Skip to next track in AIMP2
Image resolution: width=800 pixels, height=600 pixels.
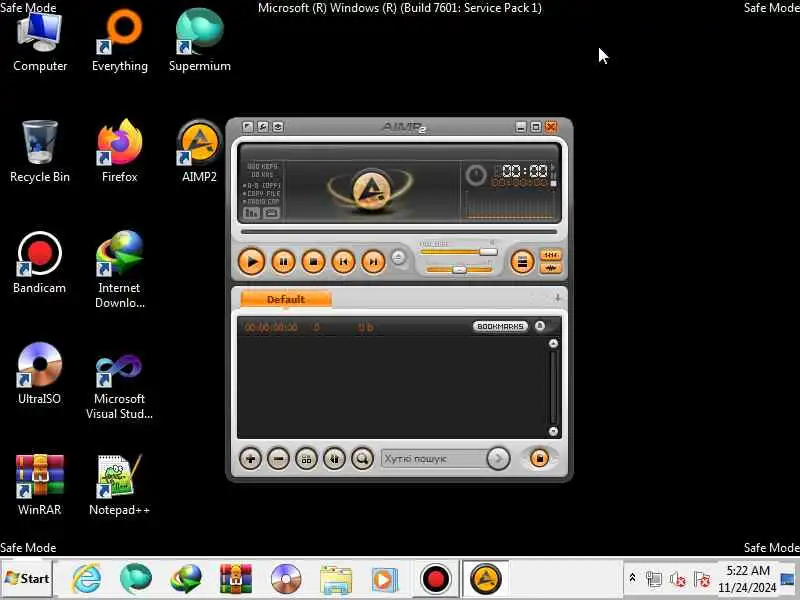point(373,262)
